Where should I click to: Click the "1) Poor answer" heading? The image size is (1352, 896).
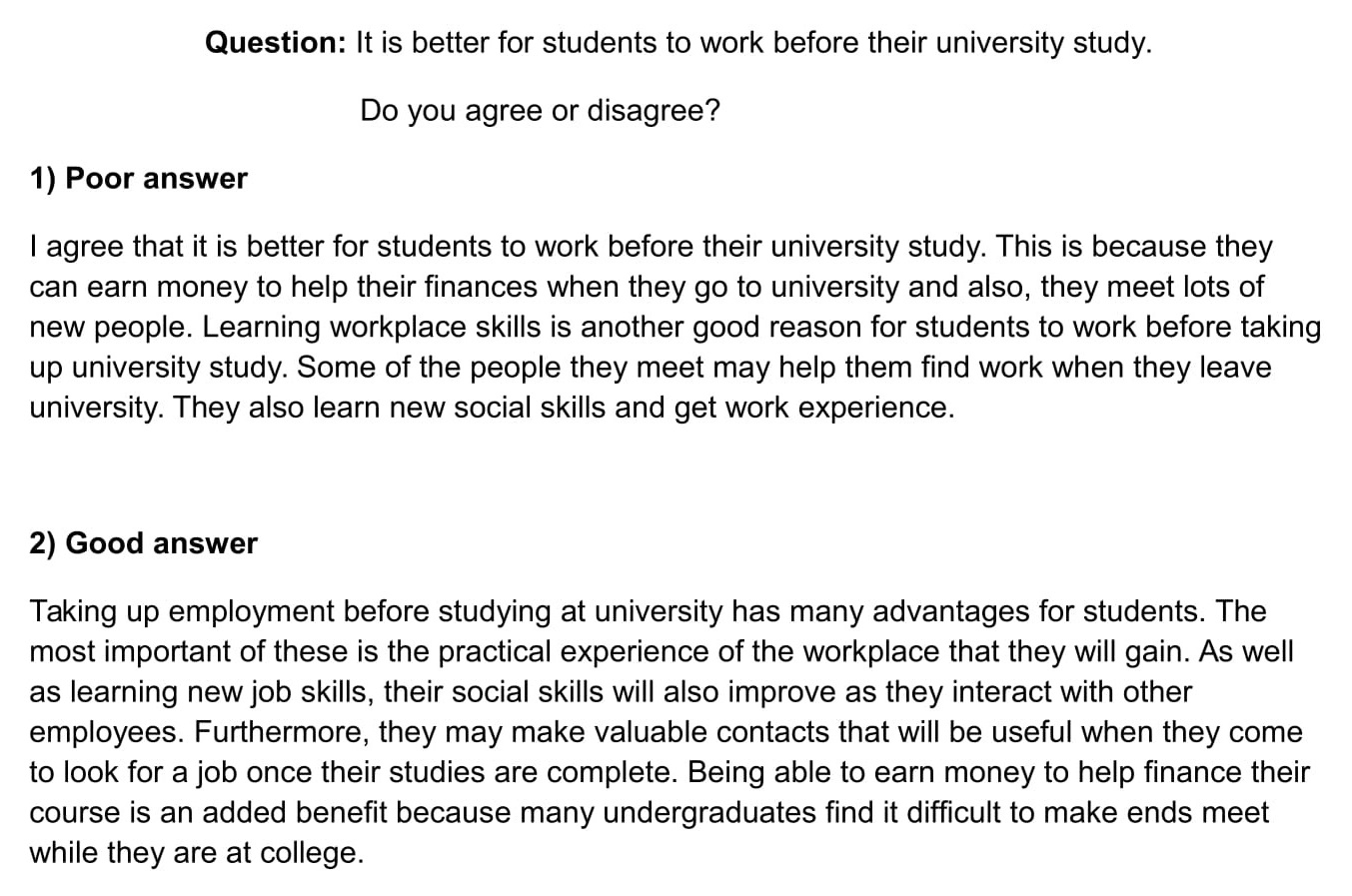138,179
